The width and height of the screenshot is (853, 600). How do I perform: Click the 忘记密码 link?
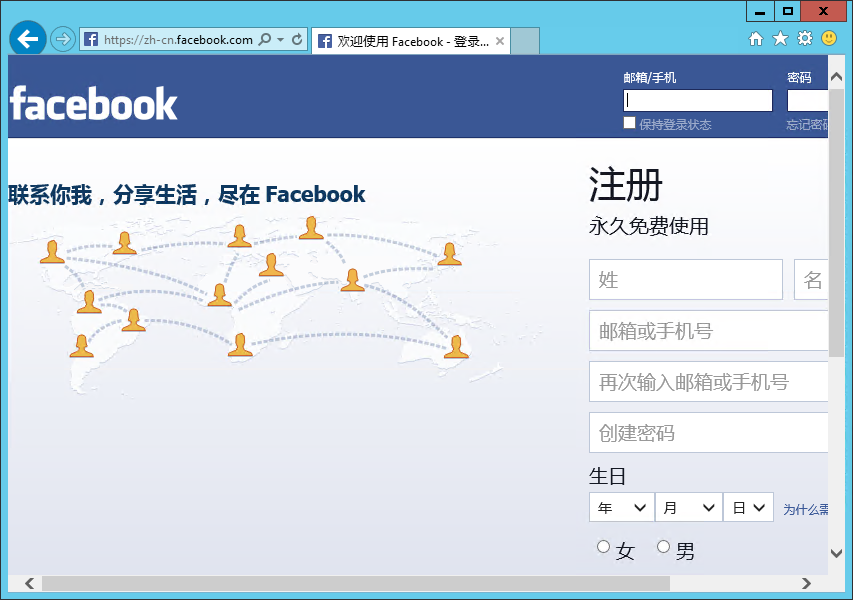click(807, 125)
